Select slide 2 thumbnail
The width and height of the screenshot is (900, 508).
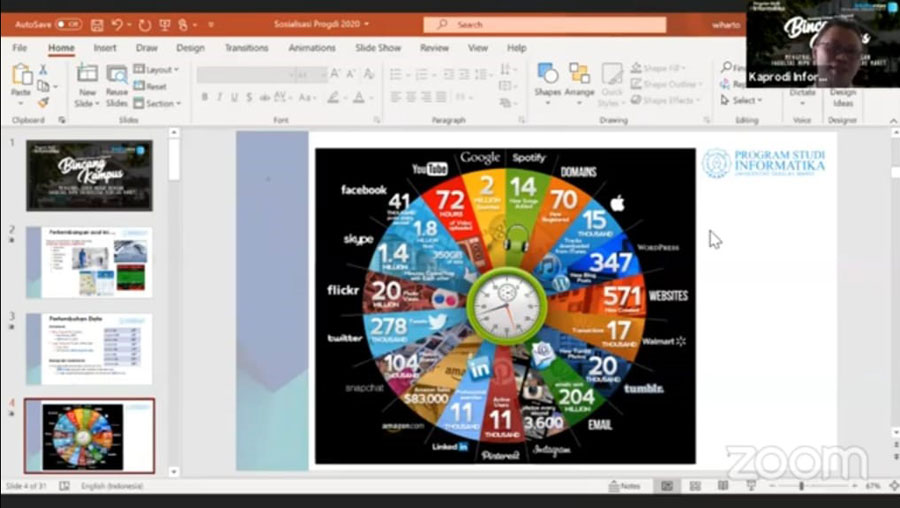[89, 262]
